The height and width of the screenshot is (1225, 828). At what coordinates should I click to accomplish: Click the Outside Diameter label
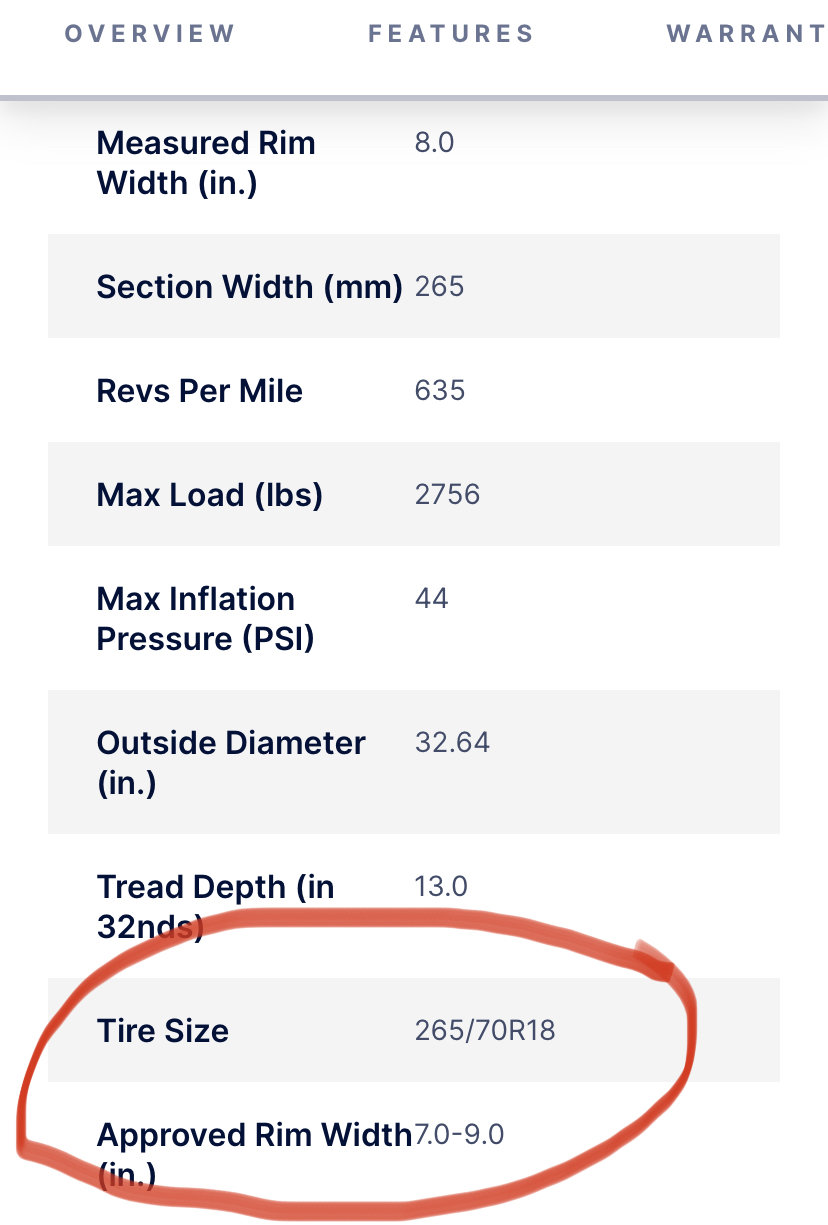pos(231,763)
